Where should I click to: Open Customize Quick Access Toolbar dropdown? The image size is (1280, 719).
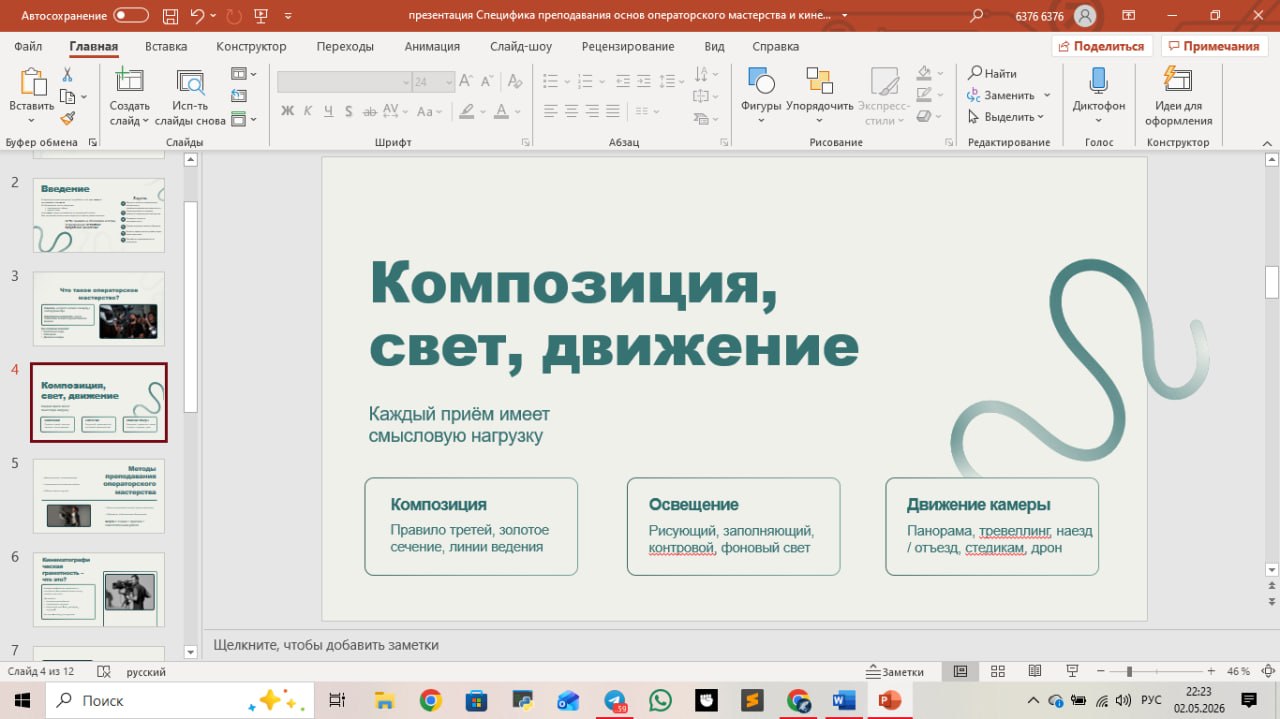(289, 16)
